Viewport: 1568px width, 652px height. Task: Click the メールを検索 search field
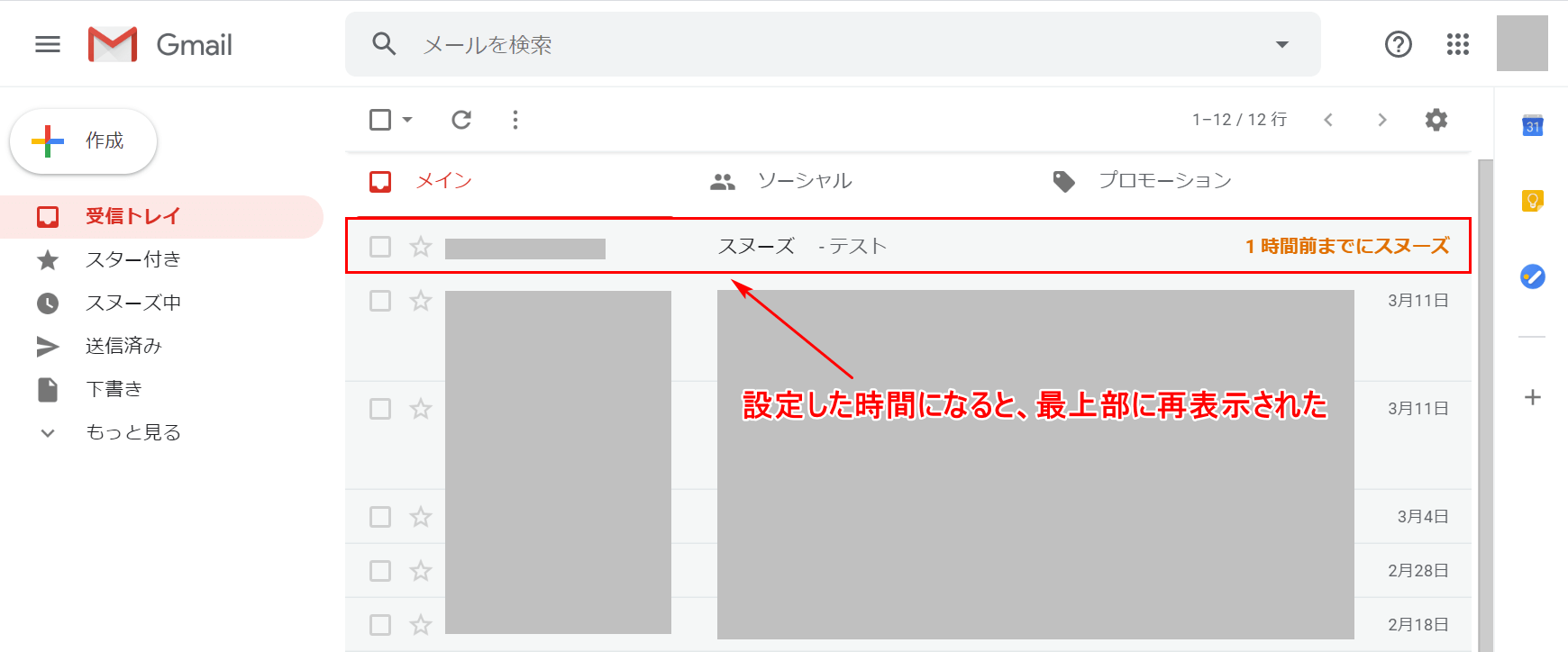click(811, 44)
